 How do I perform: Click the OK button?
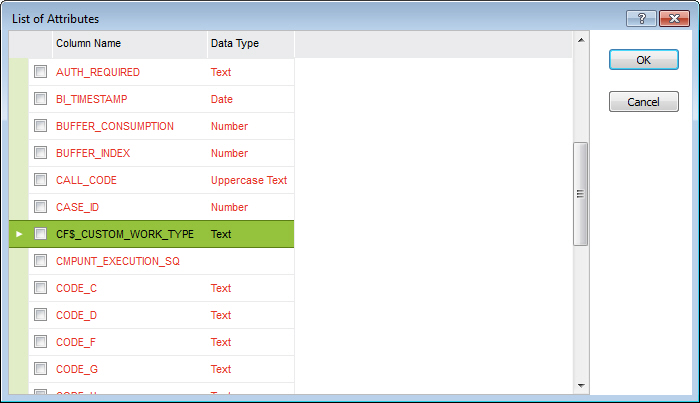[x=643, y=60]
